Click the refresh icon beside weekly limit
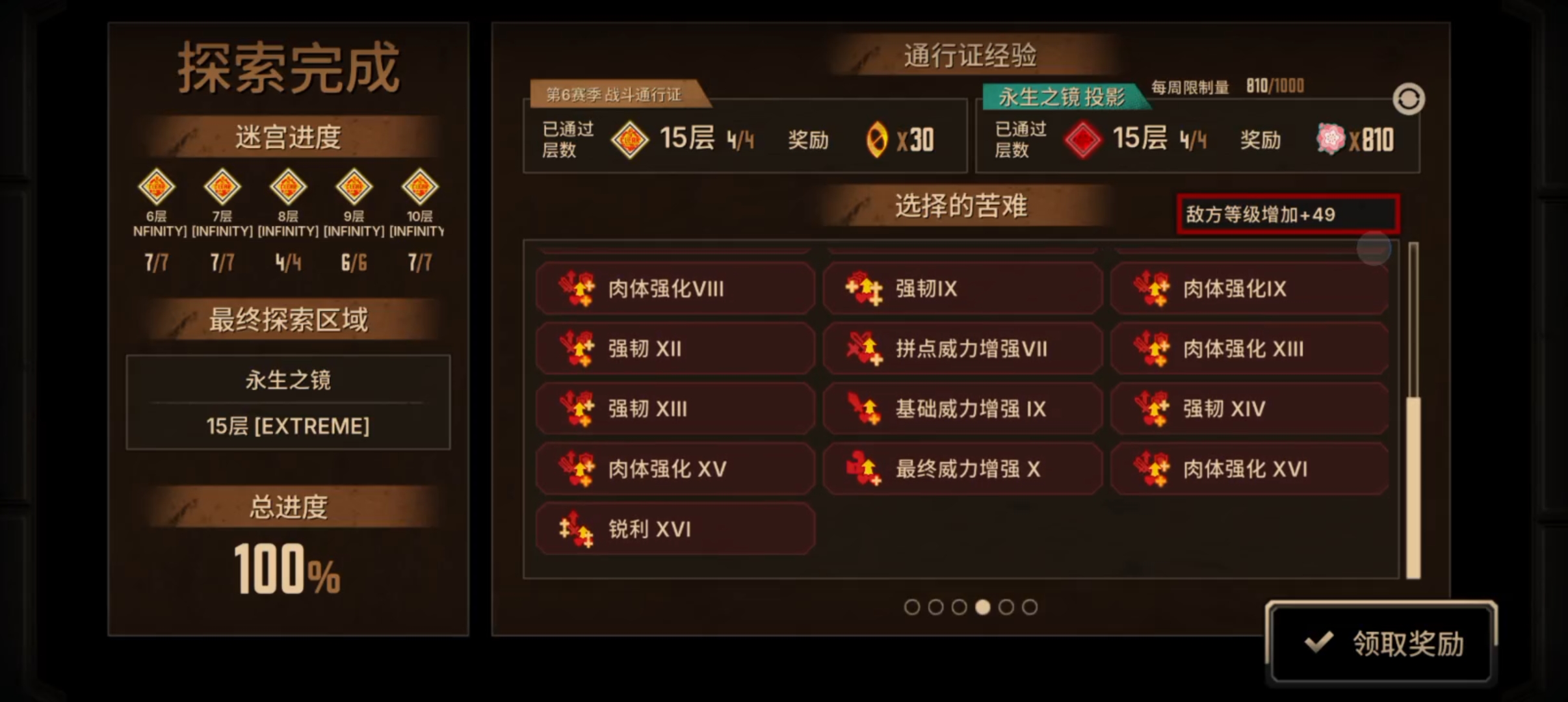The height and width of the screenshot is (702, 1568). (x=1408, y=99)
